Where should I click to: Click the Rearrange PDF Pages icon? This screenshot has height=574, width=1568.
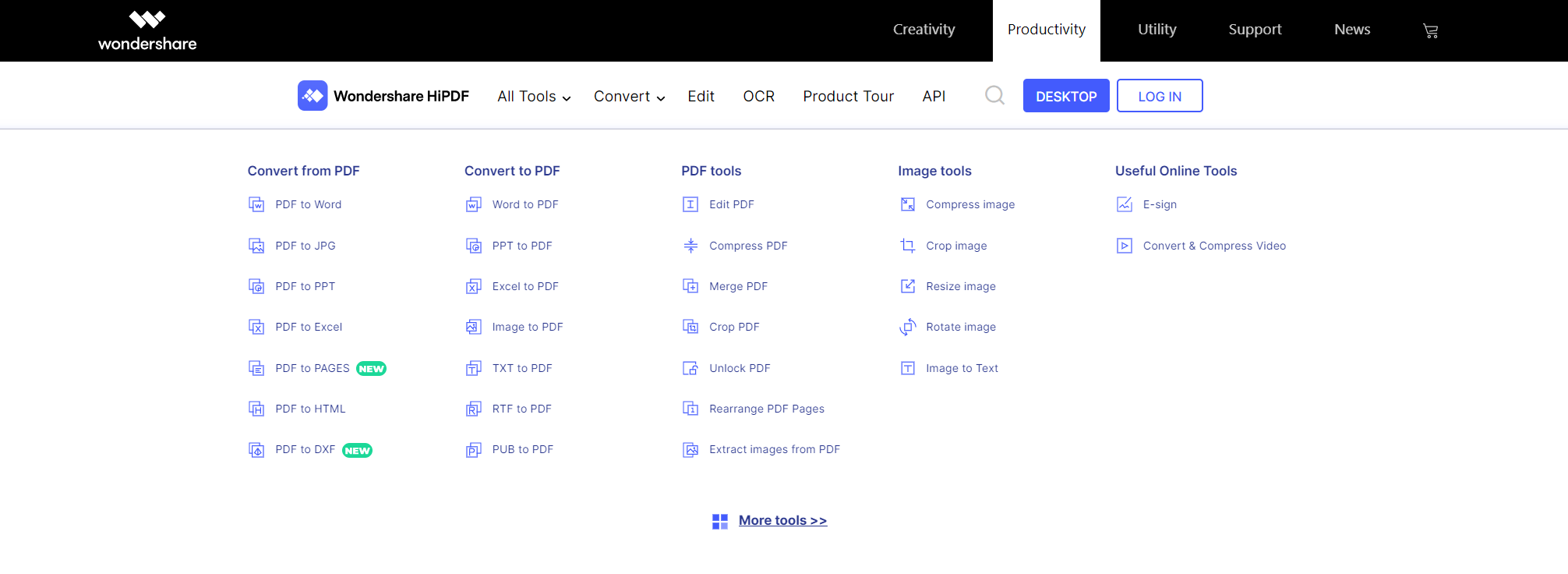pos(690,409)
